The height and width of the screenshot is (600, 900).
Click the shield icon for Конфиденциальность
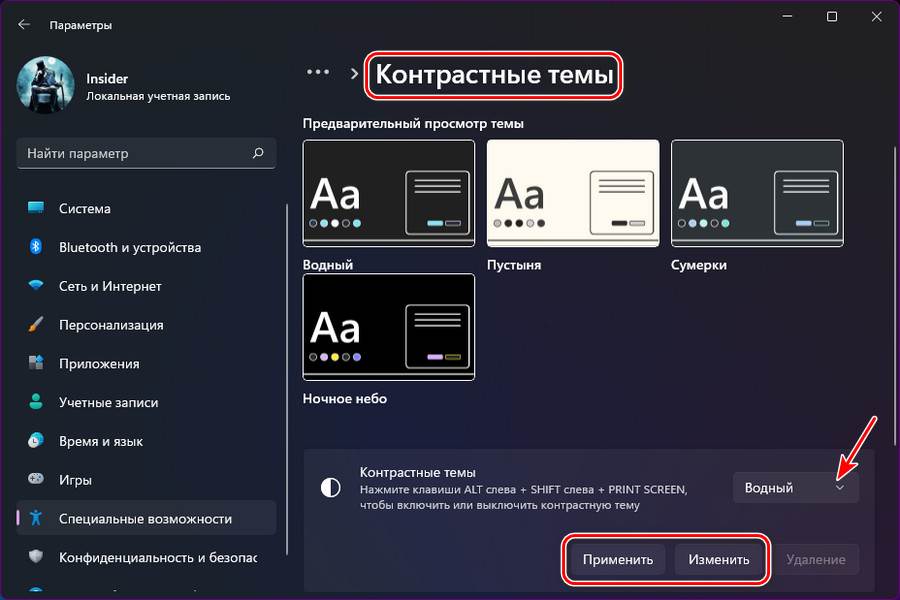36,556
